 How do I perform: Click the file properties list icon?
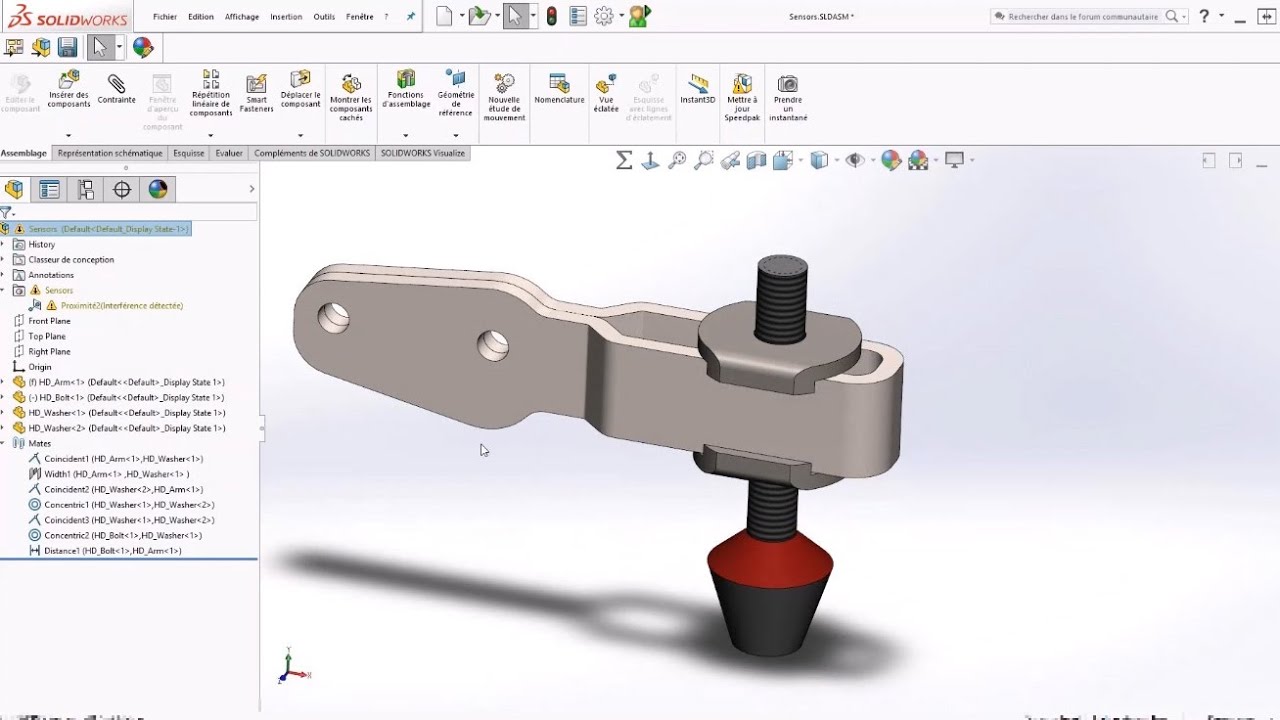pyautogui.click(x=577, y=16)
